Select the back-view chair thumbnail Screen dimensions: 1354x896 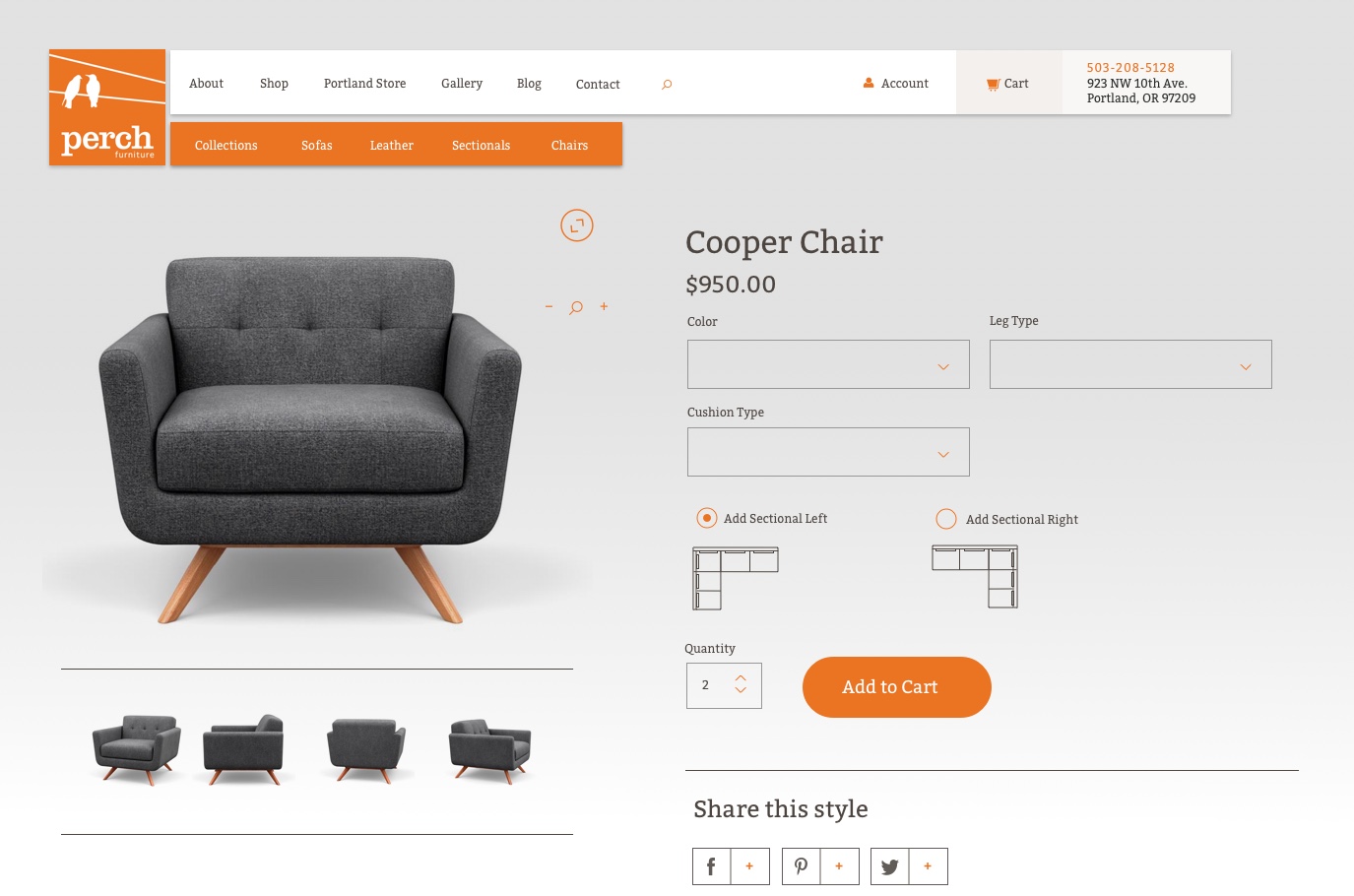pyautogui.click(x=367, y=748)
